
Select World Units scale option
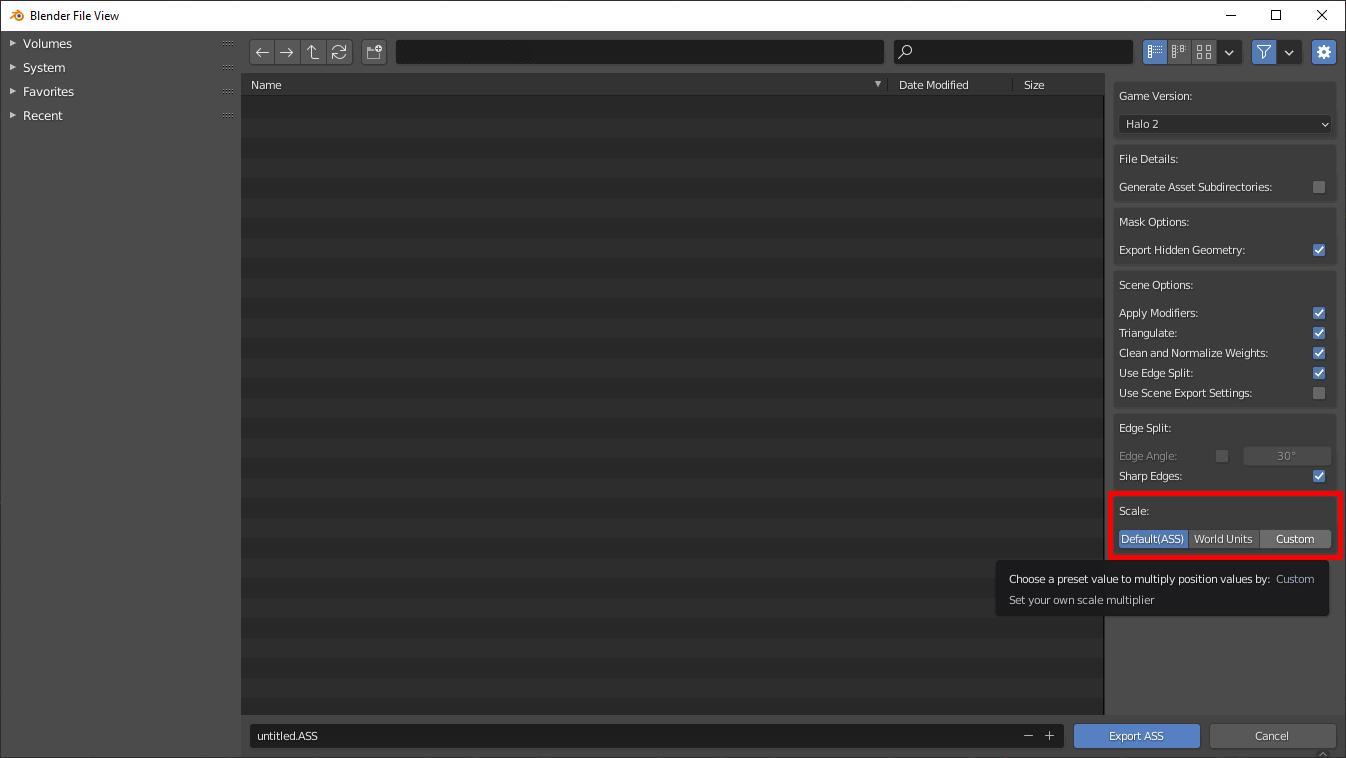coord(1223,539)
